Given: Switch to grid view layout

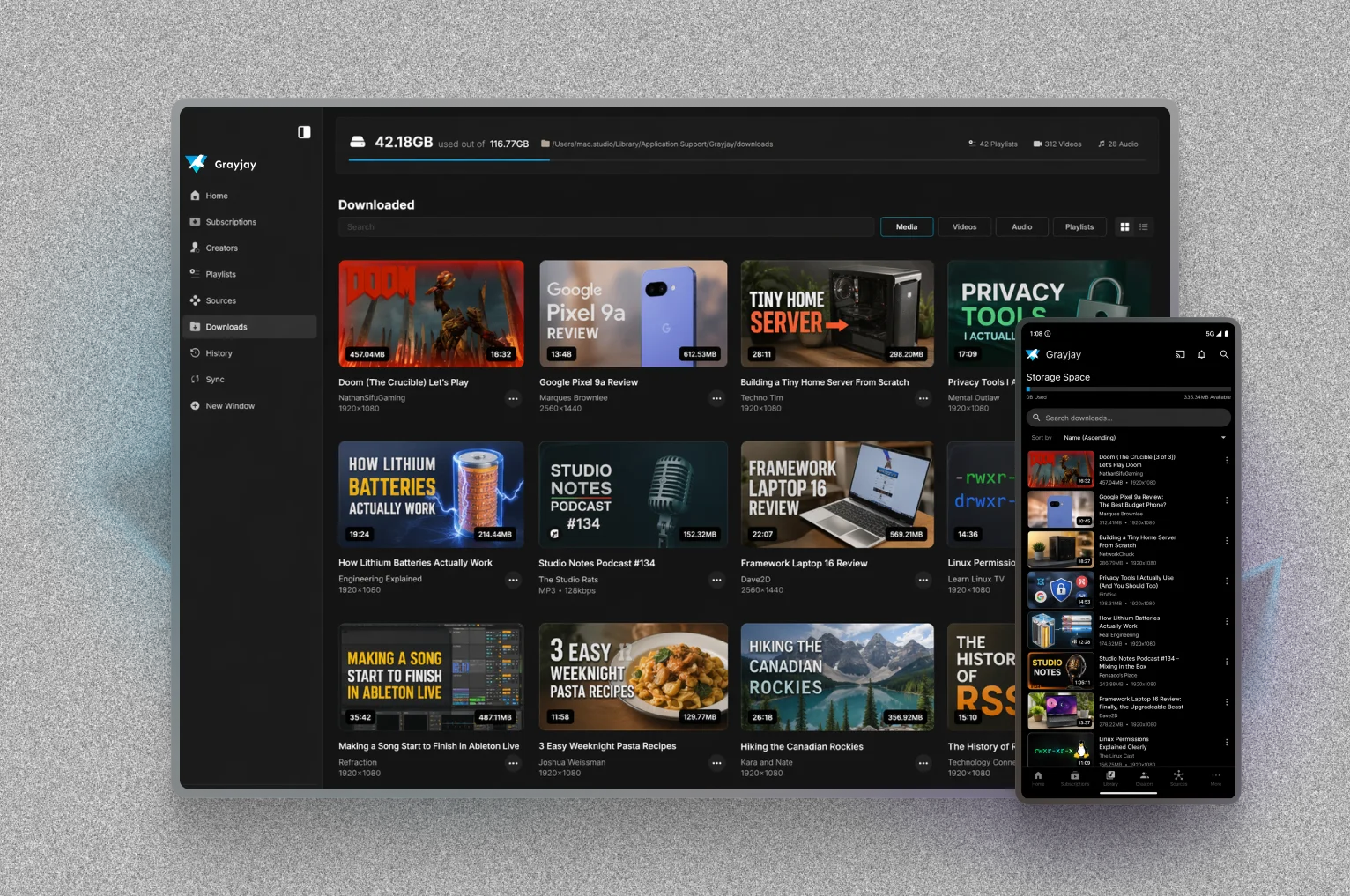Looking at the screenshot, I should click(x=1124, y=227).
